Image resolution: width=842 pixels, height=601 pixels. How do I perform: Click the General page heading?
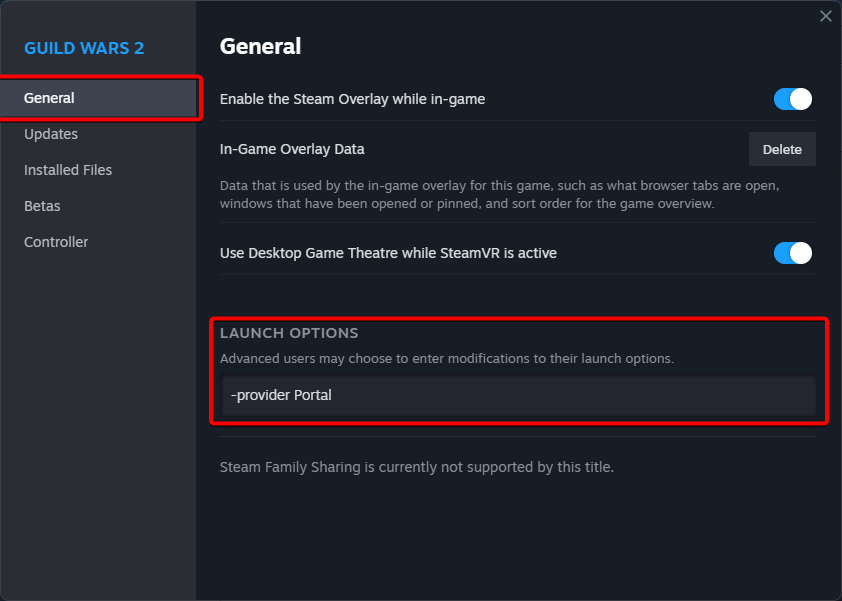click(x=260, y=46)
